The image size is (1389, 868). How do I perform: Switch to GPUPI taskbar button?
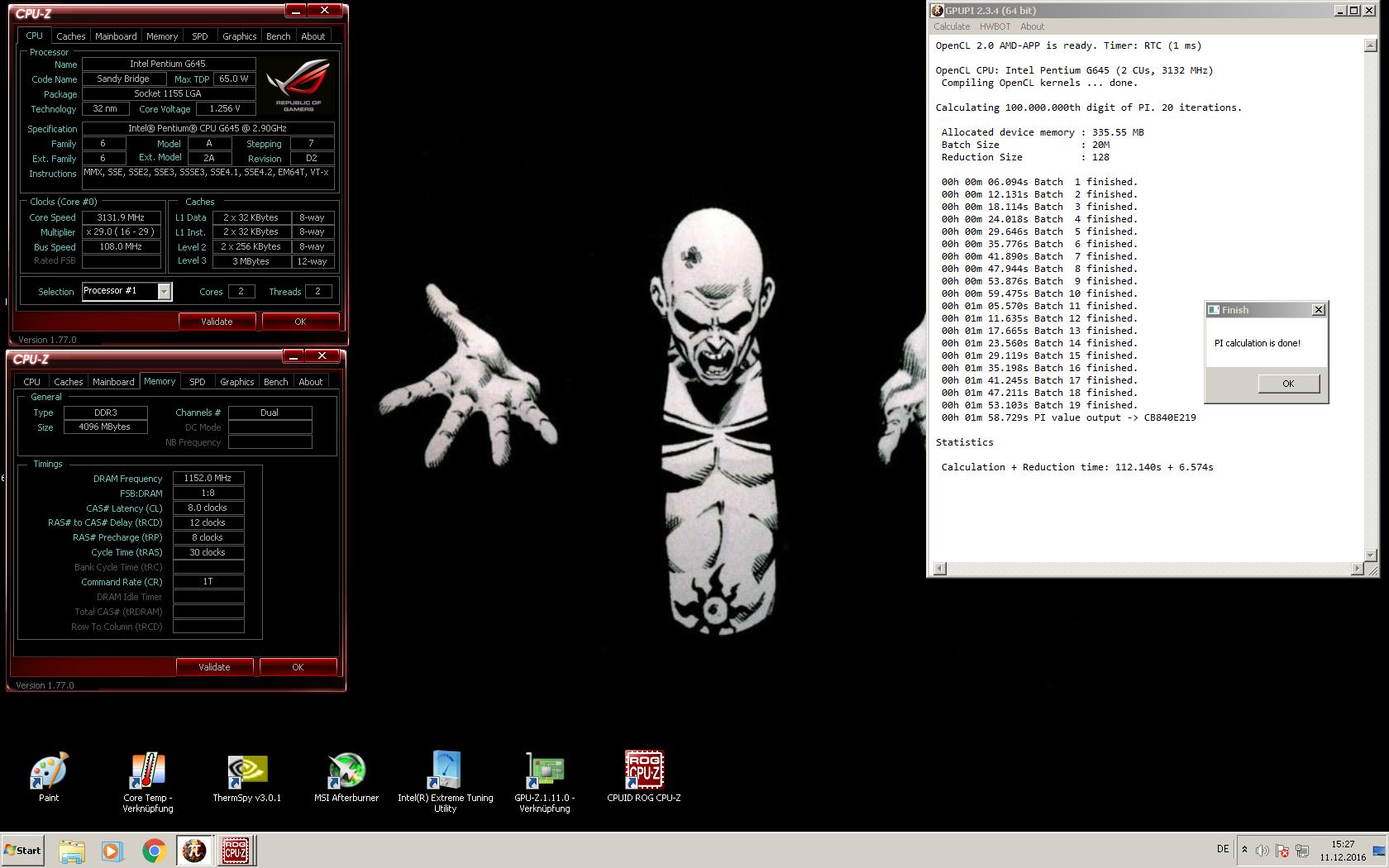point(194,851)
